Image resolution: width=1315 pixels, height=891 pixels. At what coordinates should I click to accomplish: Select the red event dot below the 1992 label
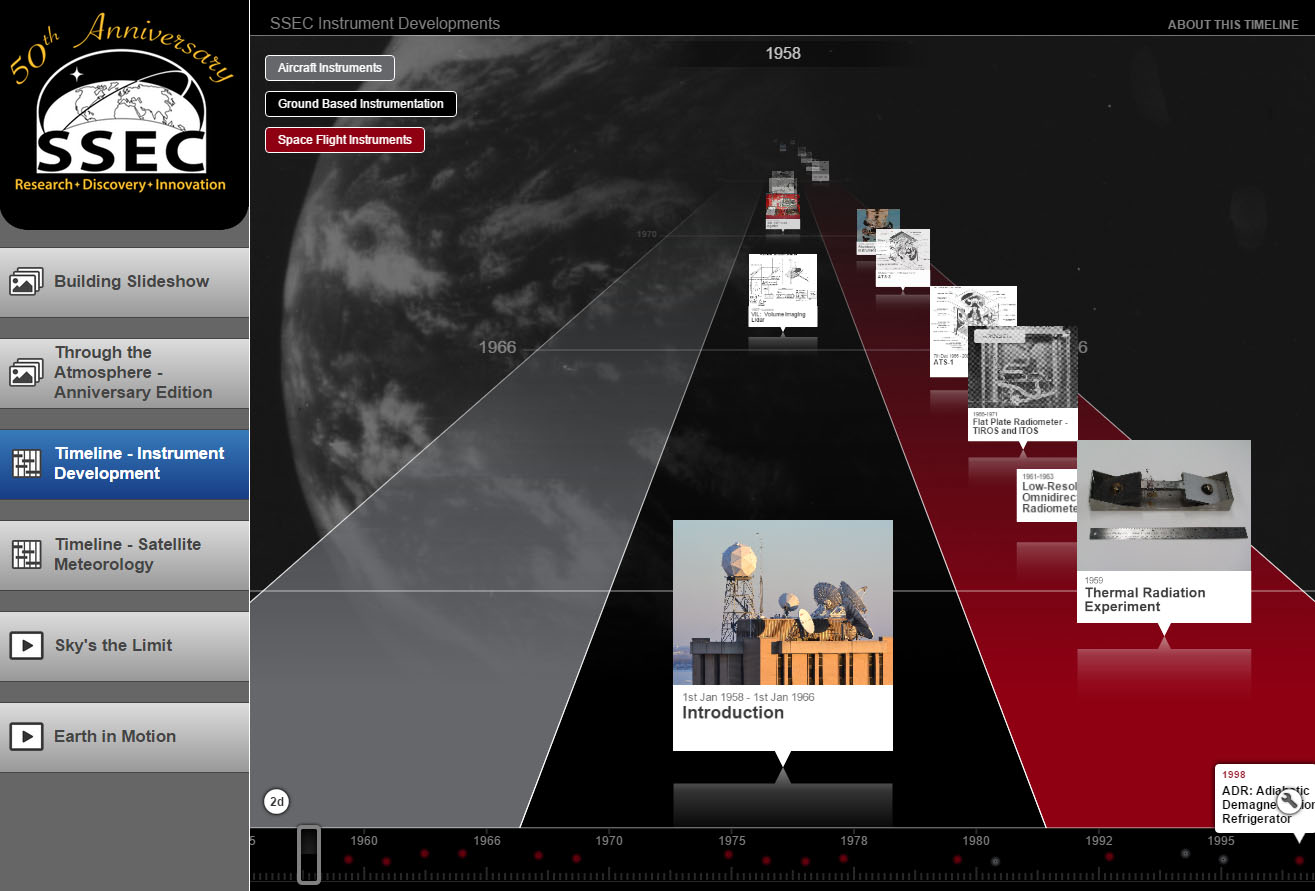(x=1109, y=856)
